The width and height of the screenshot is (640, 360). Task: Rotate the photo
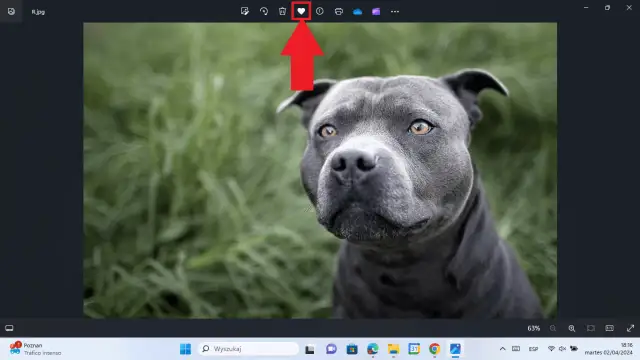pos(264,11)
